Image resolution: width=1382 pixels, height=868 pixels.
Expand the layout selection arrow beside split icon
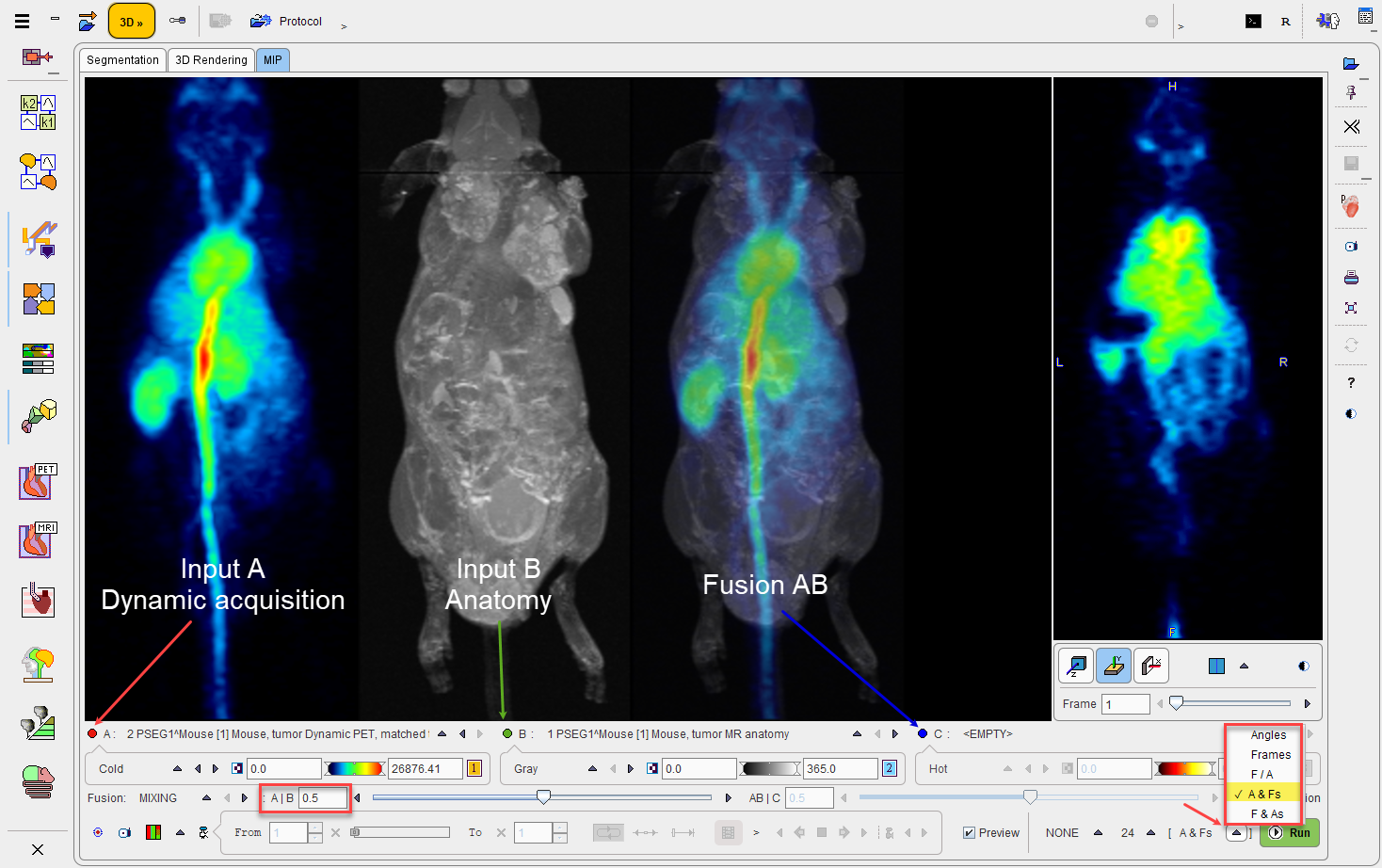point(1244,666)
